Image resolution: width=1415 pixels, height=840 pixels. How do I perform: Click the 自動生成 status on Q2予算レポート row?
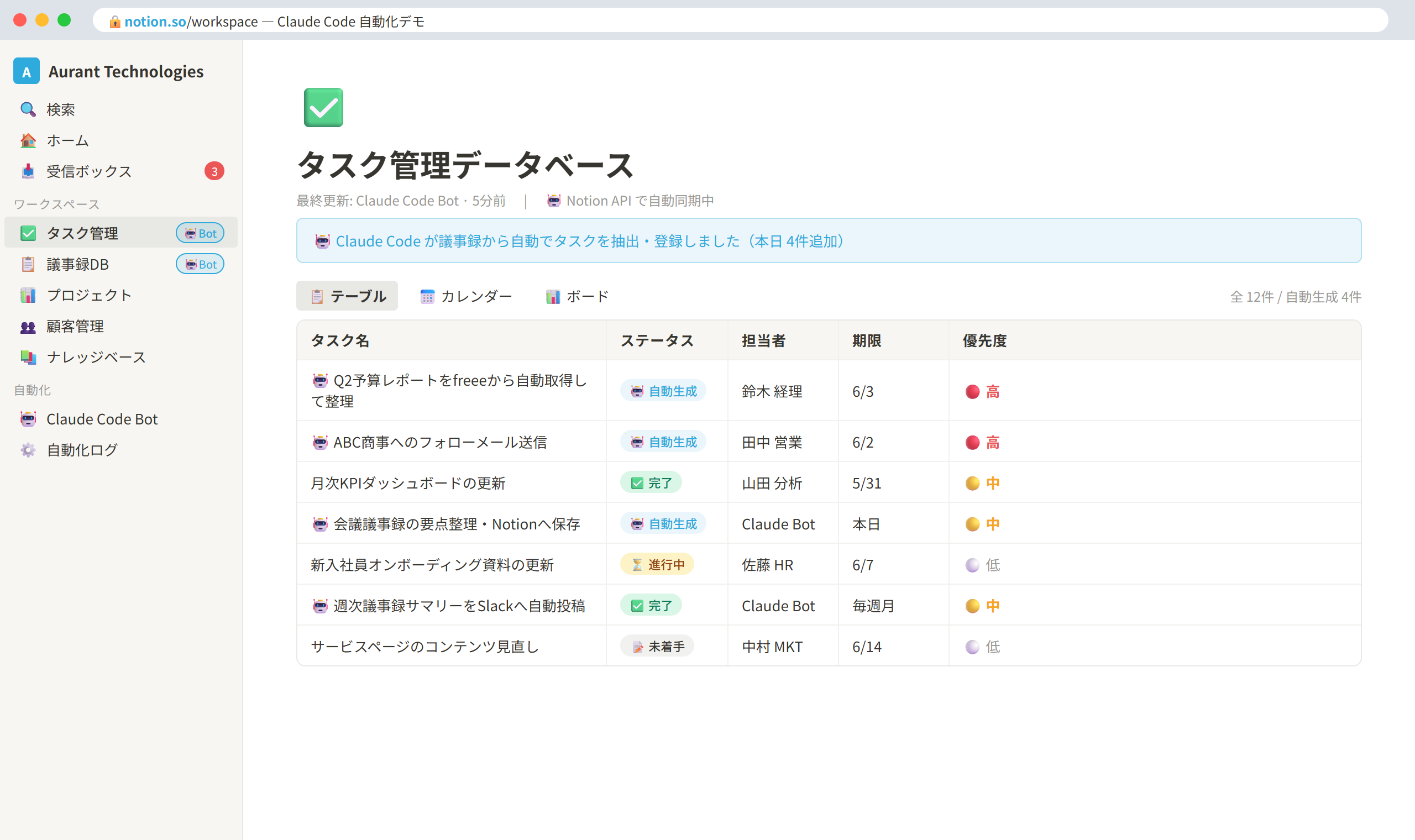663,391
